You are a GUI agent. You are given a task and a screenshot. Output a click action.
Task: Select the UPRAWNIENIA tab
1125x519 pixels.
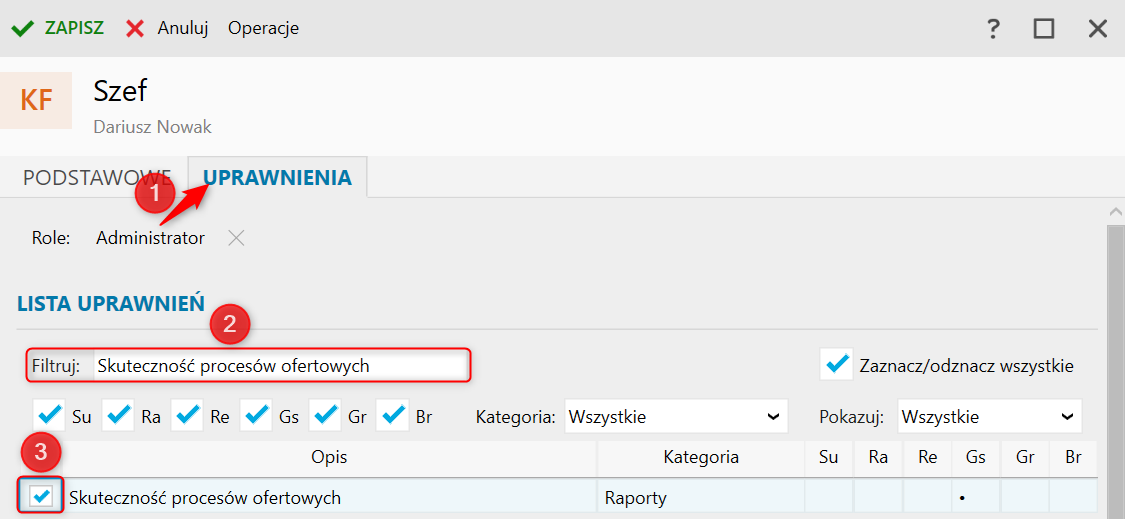(x=277, y=178)
